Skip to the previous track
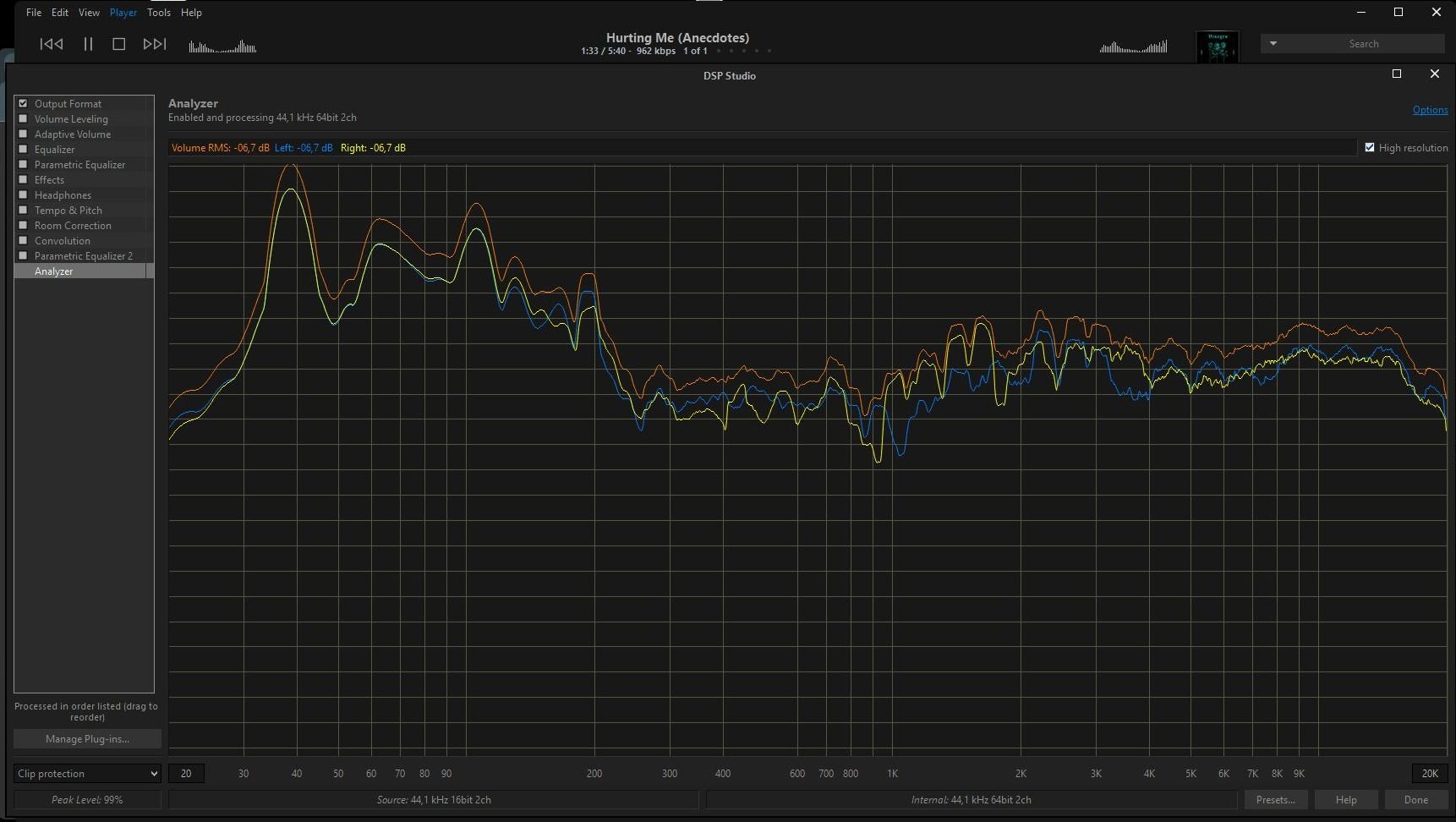 pos(52,44)
